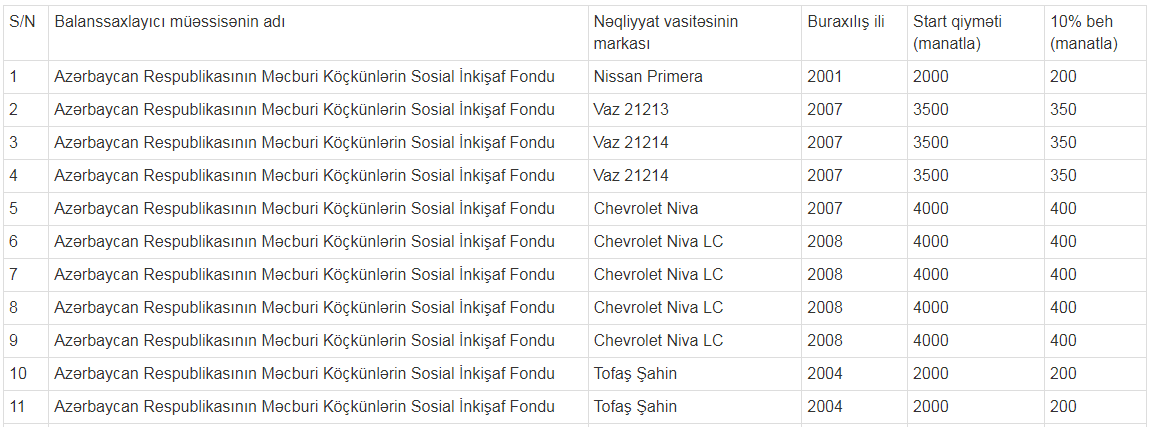1152x427 pixels.
Task: Click the Start qiyməti (manatla) header
Action: pos(957,33)
